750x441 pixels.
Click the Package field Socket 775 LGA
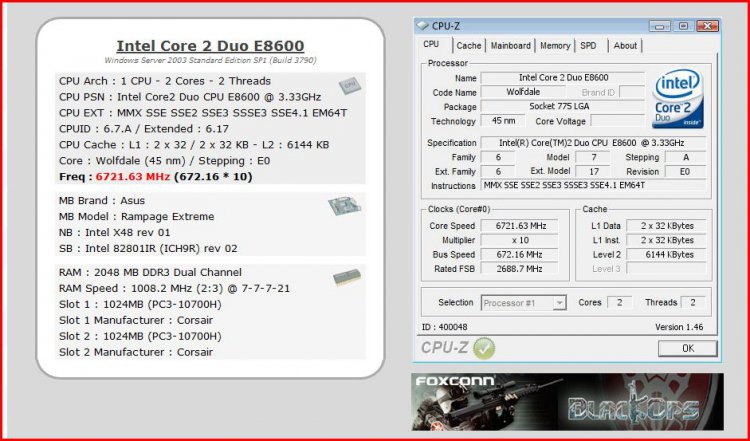pos(563,106)
